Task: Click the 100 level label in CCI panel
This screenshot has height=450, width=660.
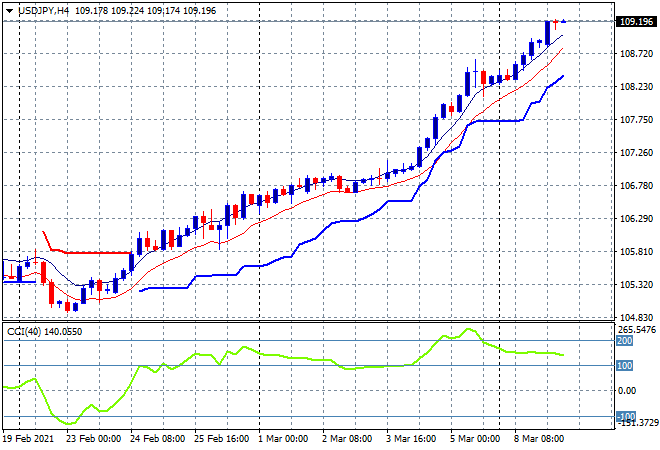Action: coord(624,365)
